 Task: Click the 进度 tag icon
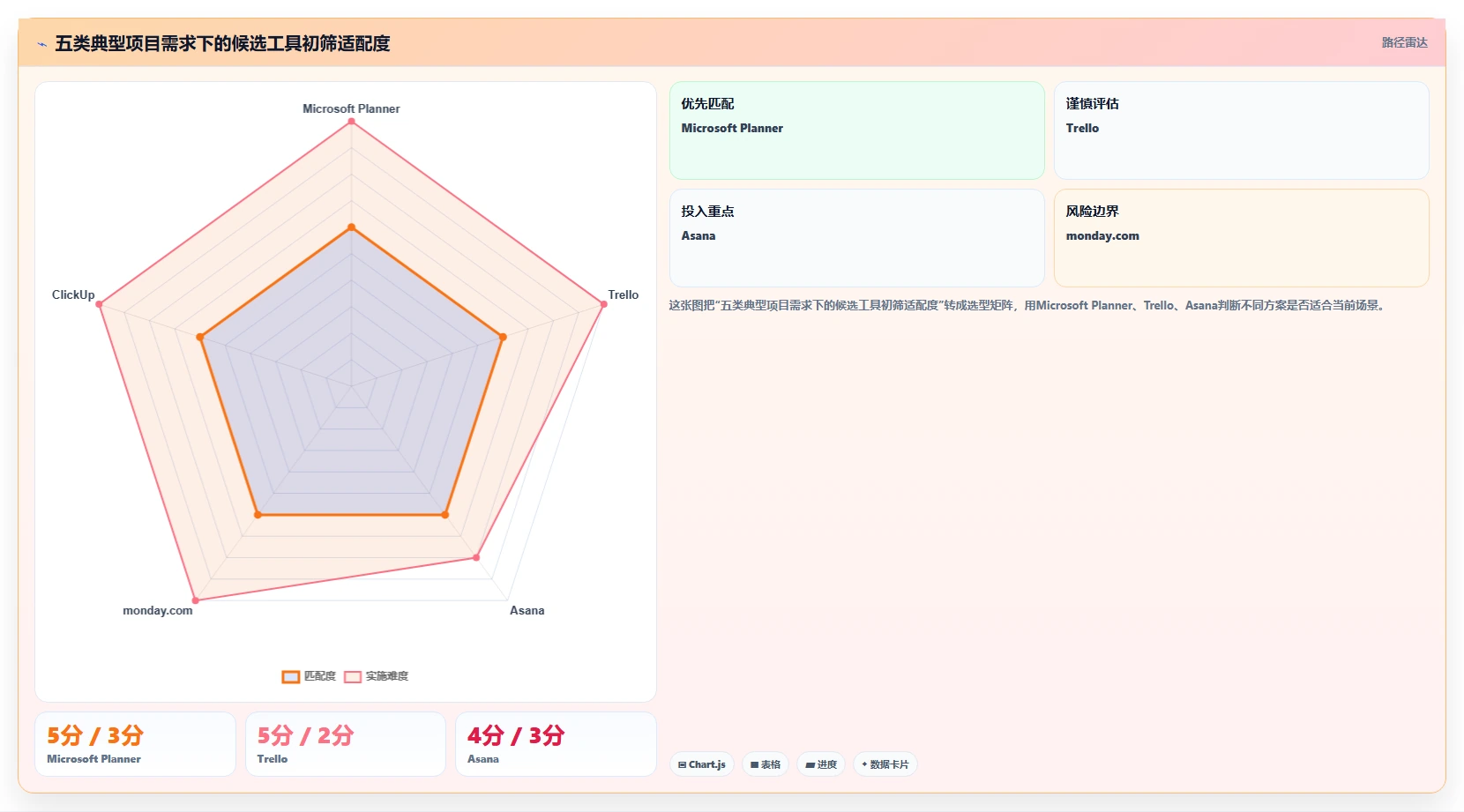[x=810, y=765]
